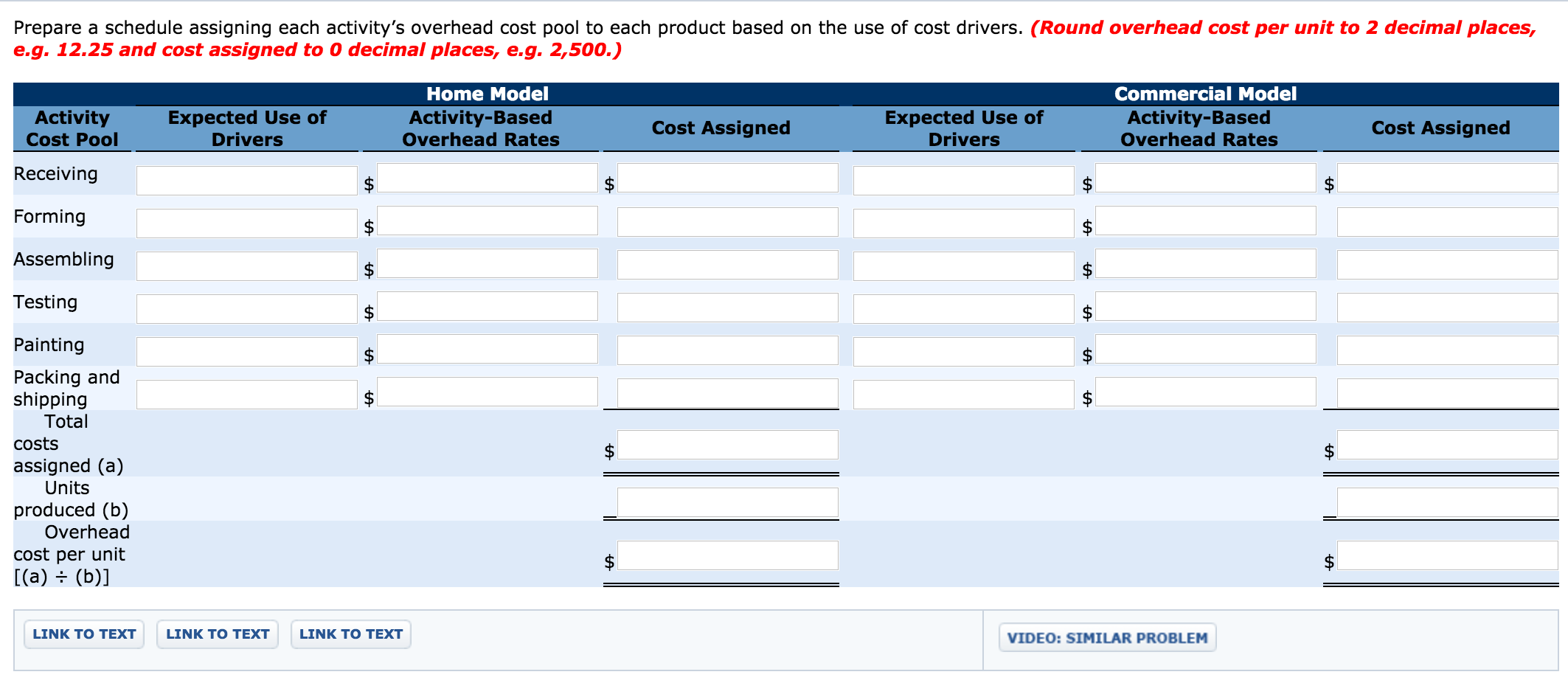1568x683 pixels.
Task: Focus Commercial Model Testing expected use field
Action: click(963, 309)
